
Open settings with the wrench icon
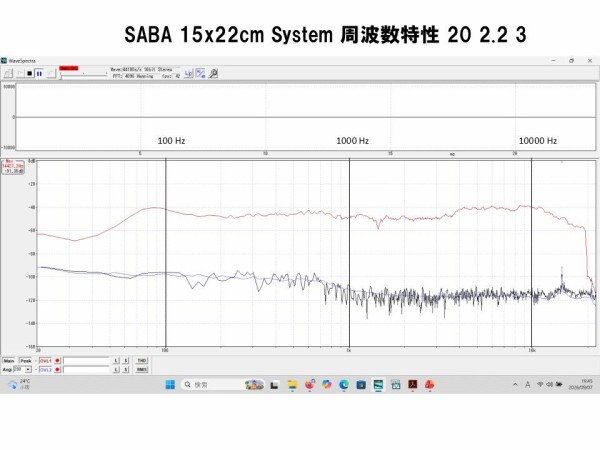[x=213, y=73]
